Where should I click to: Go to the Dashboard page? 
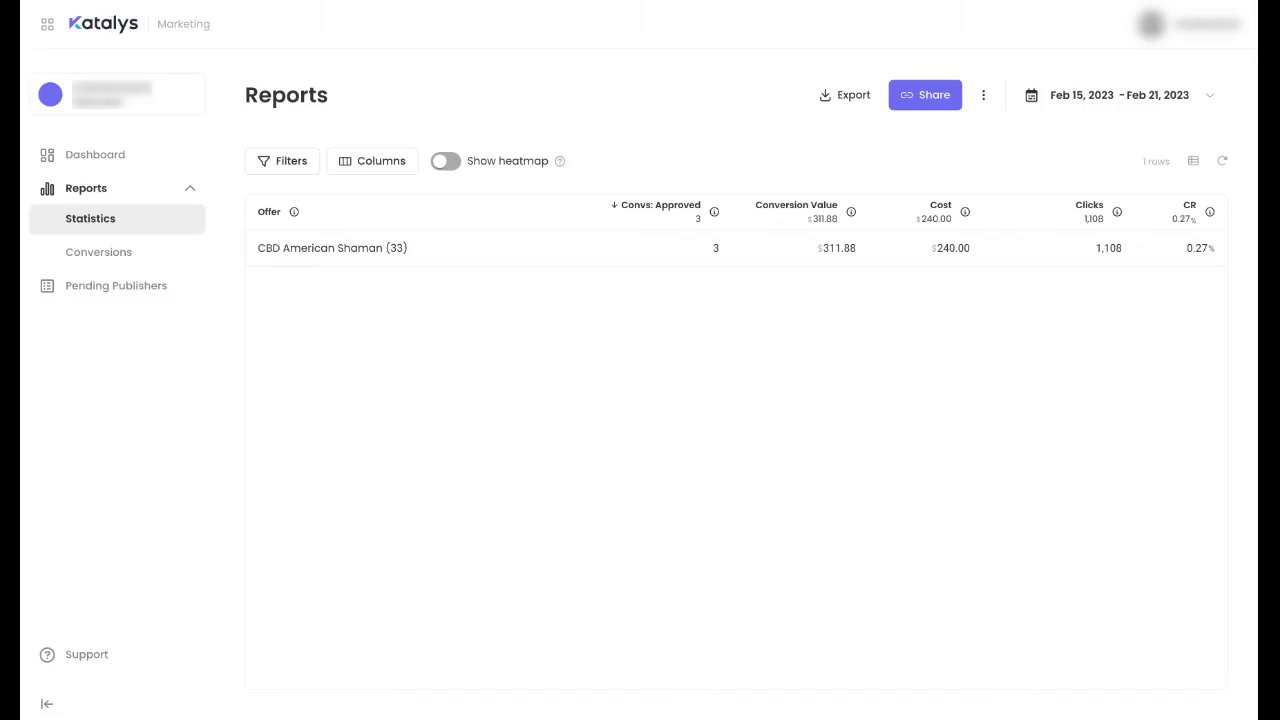pyautogui.click(x=95, y=155)
